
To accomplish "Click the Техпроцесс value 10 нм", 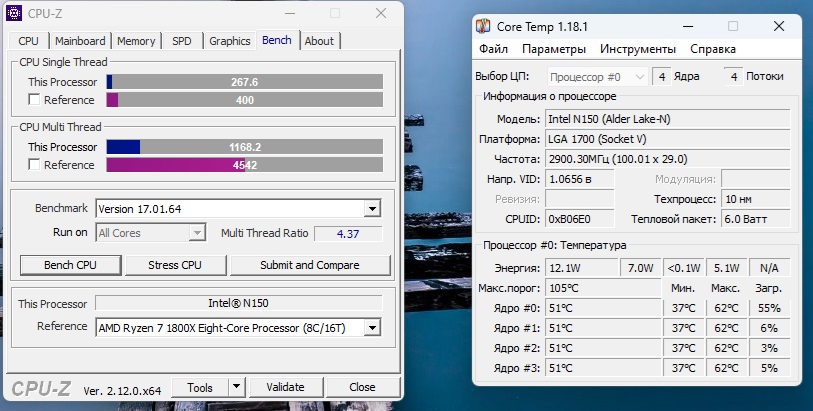I will (756, 199).
